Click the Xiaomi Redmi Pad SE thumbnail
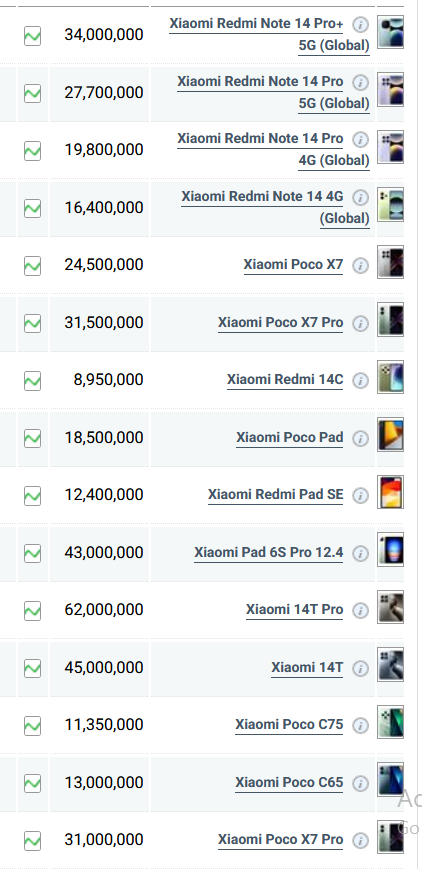 (390, 492)
